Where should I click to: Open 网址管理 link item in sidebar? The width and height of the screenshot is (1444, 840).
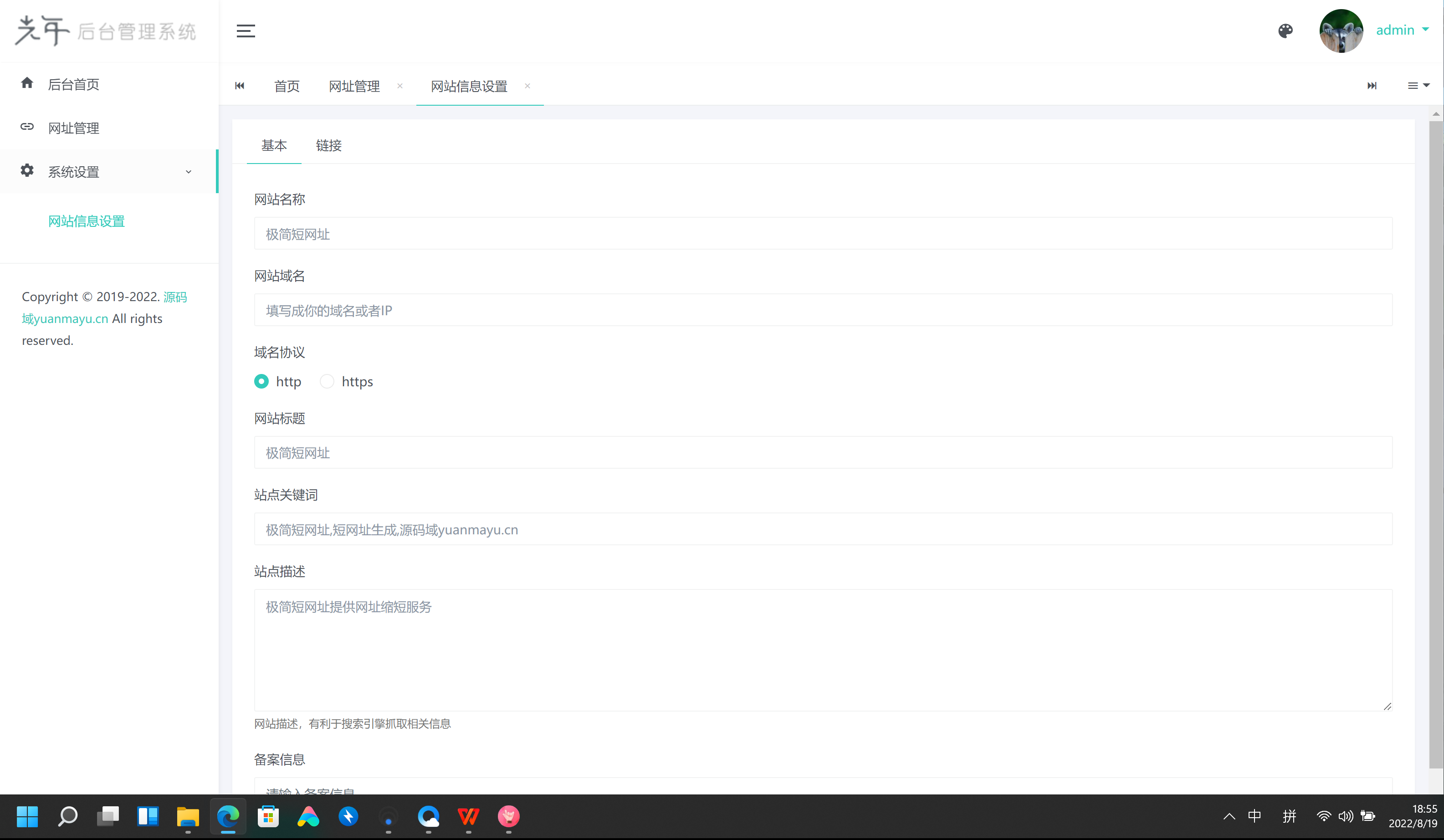[x=73, y=128]
